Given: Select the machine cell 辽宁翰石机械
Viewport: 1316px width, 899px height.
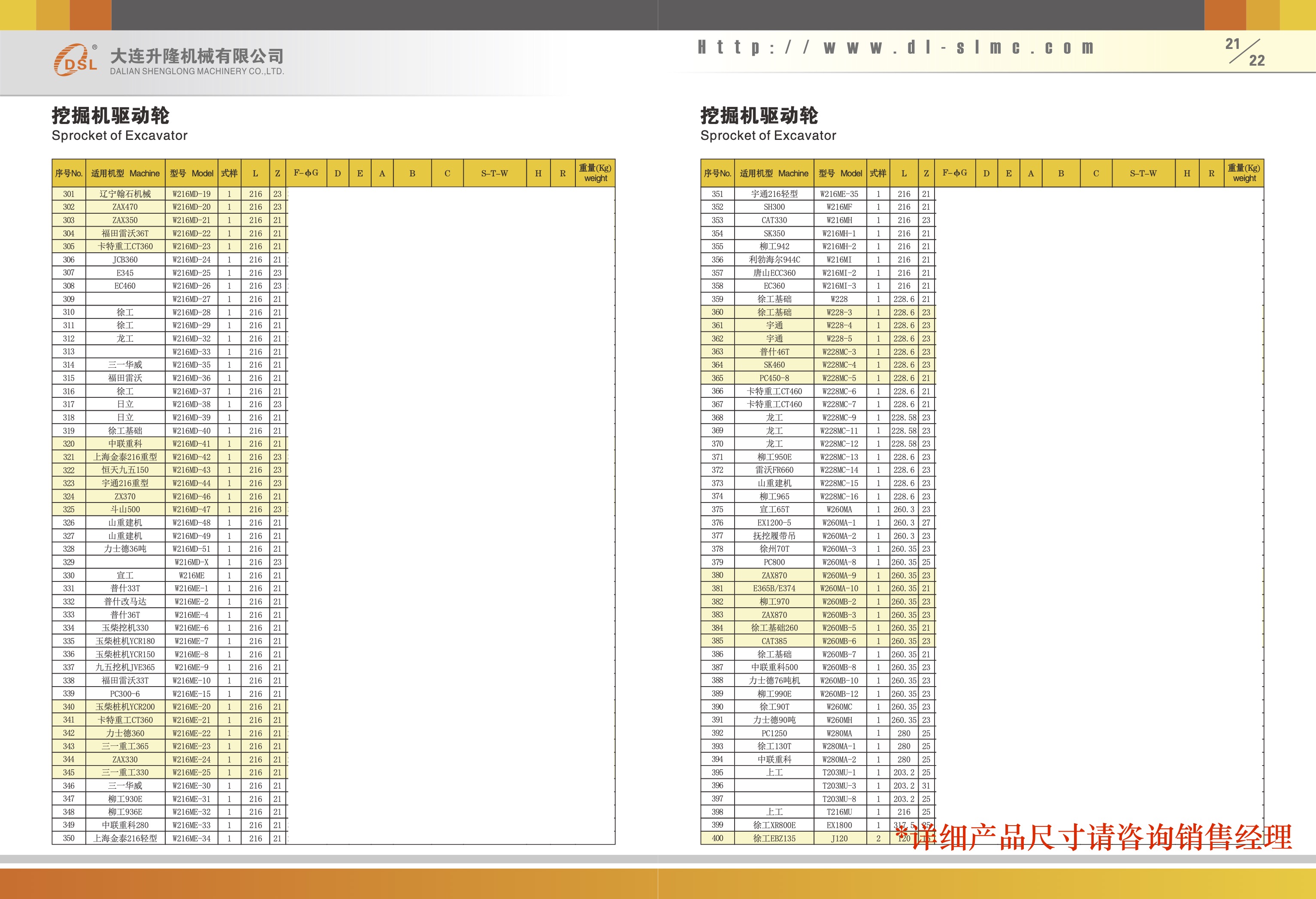Looking at the screenshot, I should pos(125,194).
